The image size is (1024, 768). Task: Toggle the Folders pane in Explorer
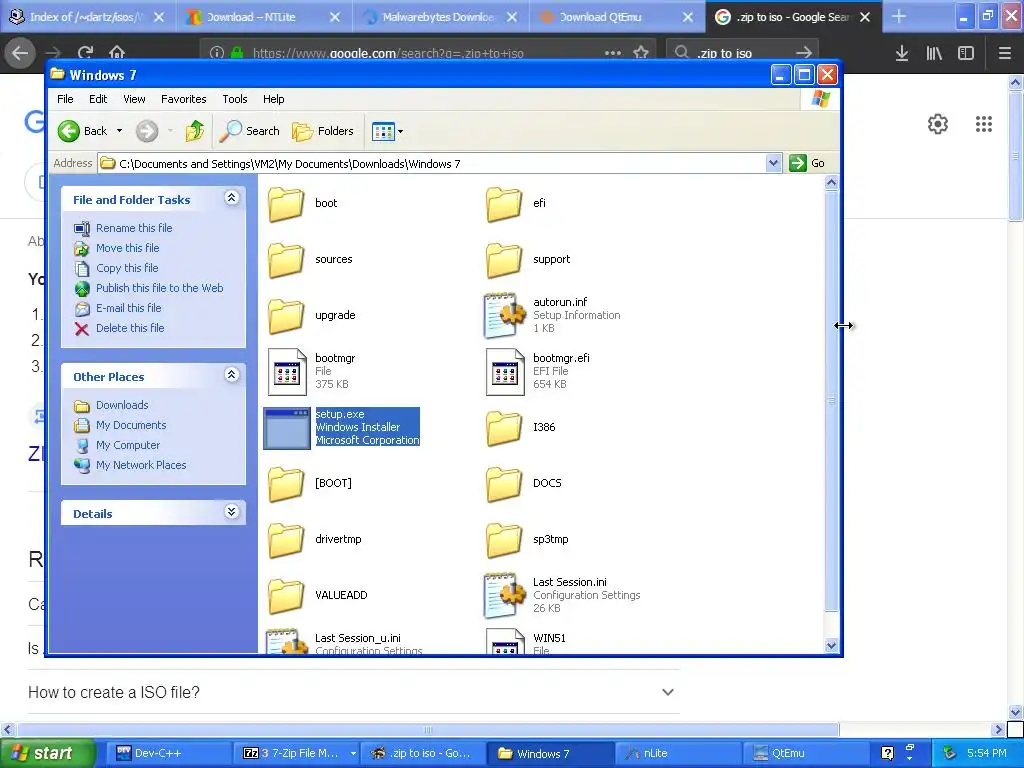point(323,131)
